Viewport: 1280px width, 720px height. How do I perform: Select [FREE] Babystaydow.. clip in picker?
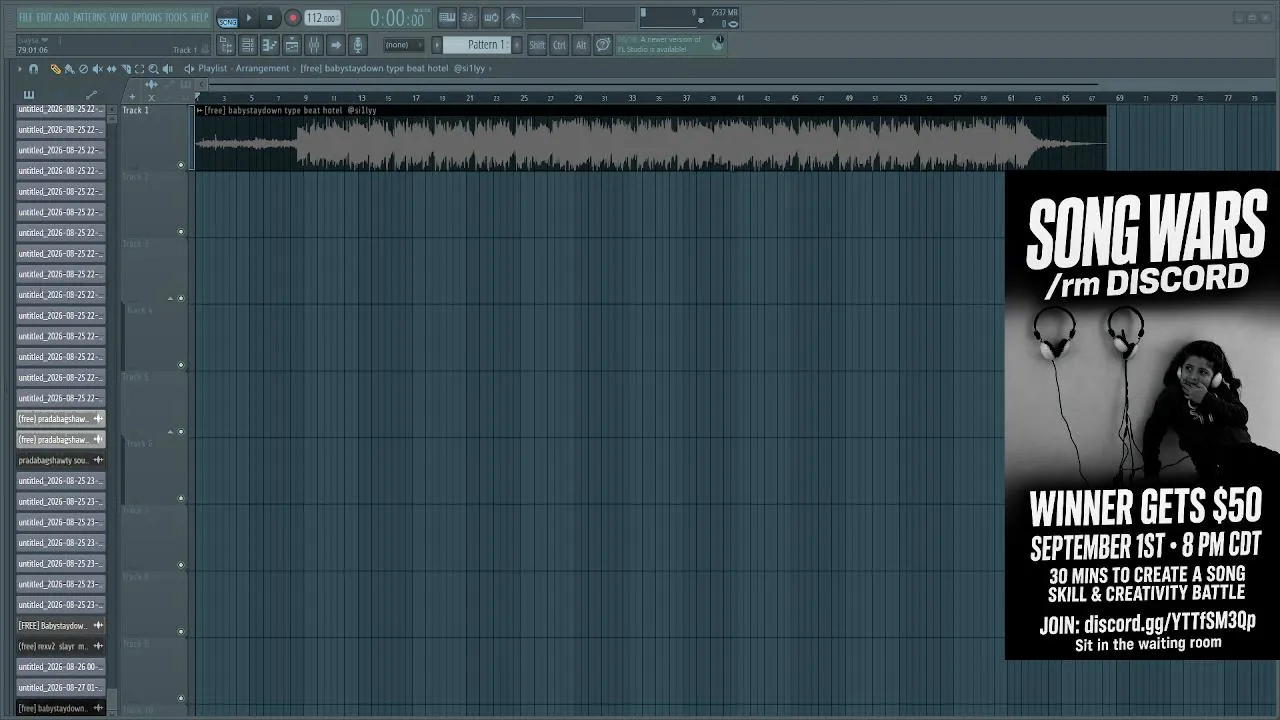61,626
